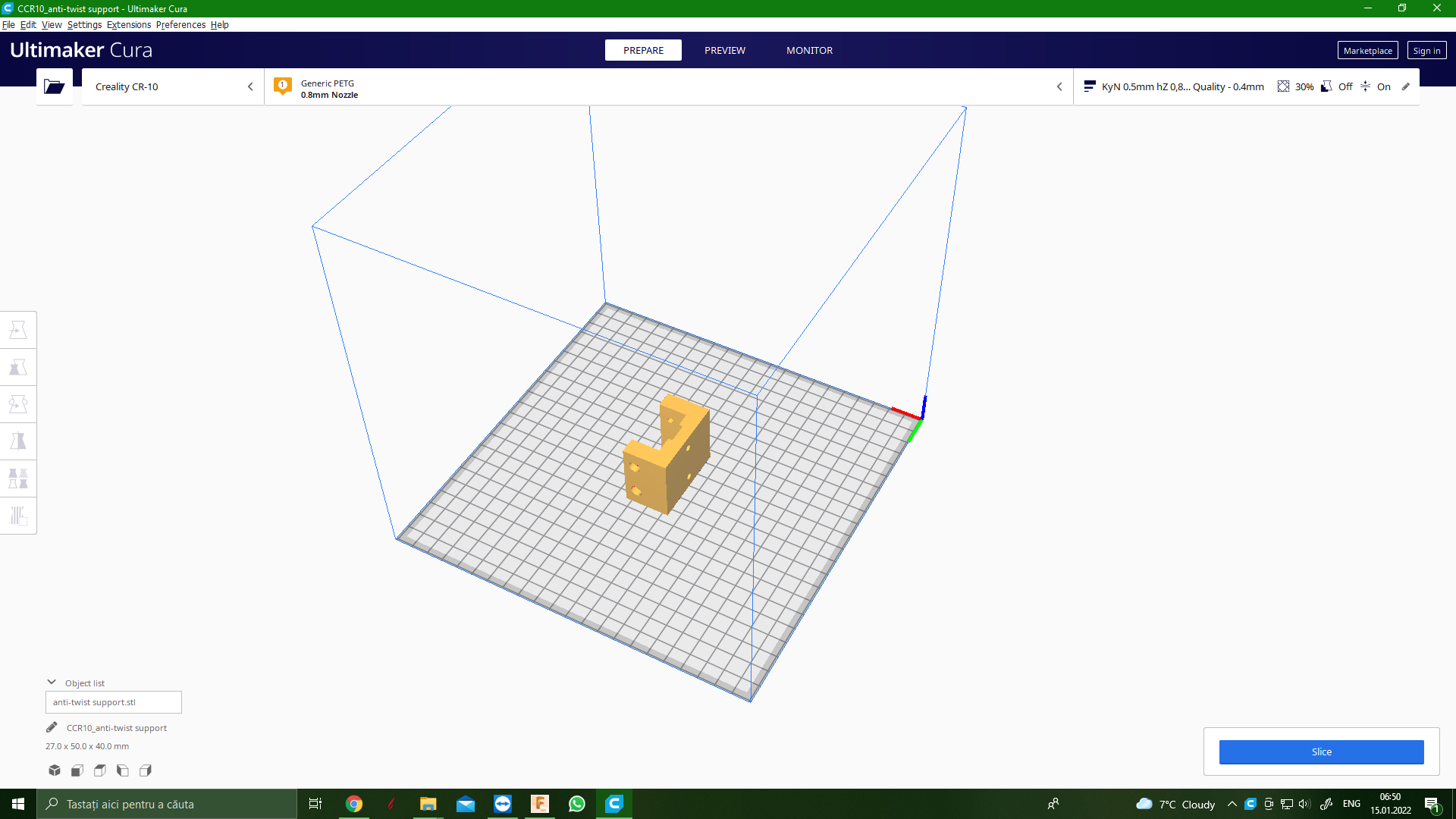Image resolution: width=1456 pixels, height=819 pixels.
Task: Select the Rotate tool in left toolbar
Action: pyautogui.click(x=18, y=404)
